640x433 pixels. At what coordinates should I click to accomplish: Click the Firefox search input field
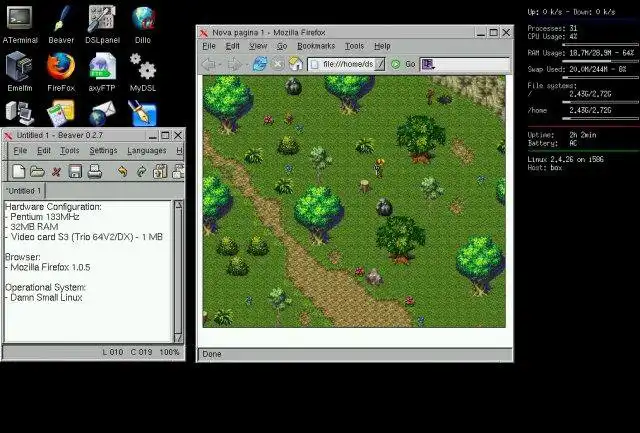(472, 64)
